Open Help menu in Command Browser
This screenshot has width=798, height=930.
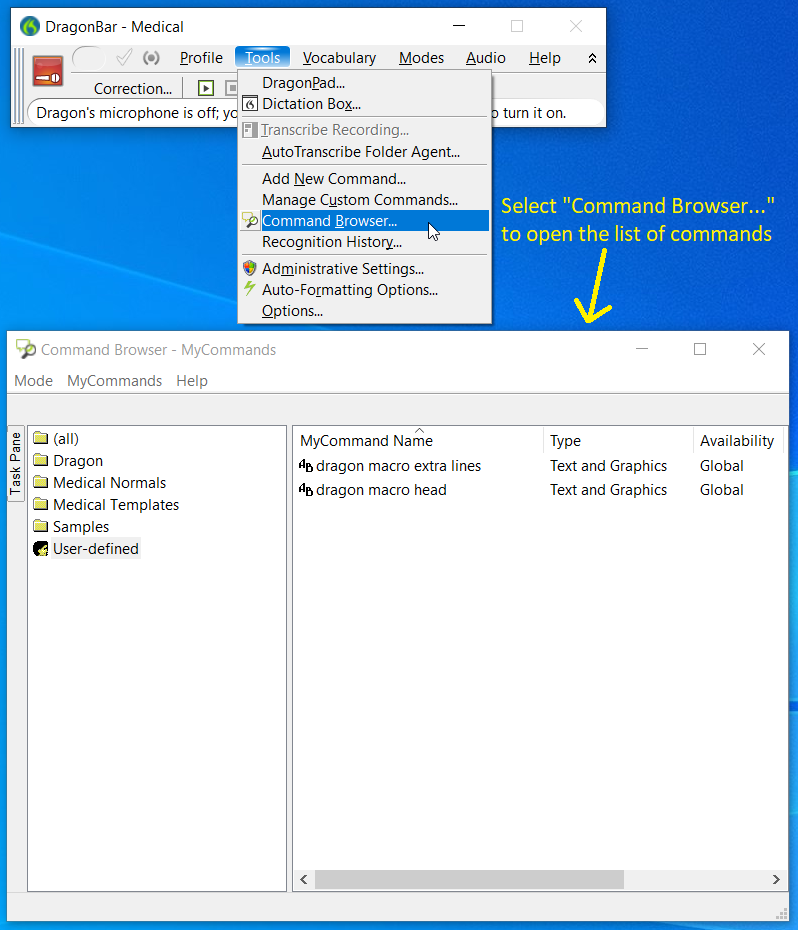192,381
